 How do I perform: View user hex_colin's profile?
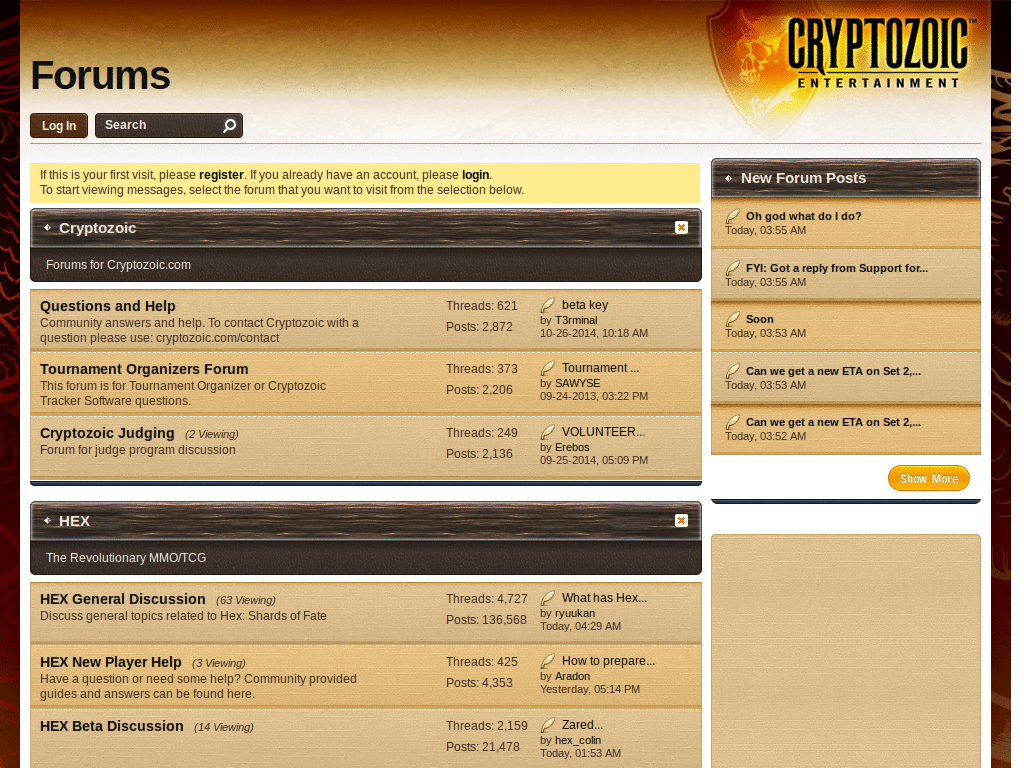[578, 741]
